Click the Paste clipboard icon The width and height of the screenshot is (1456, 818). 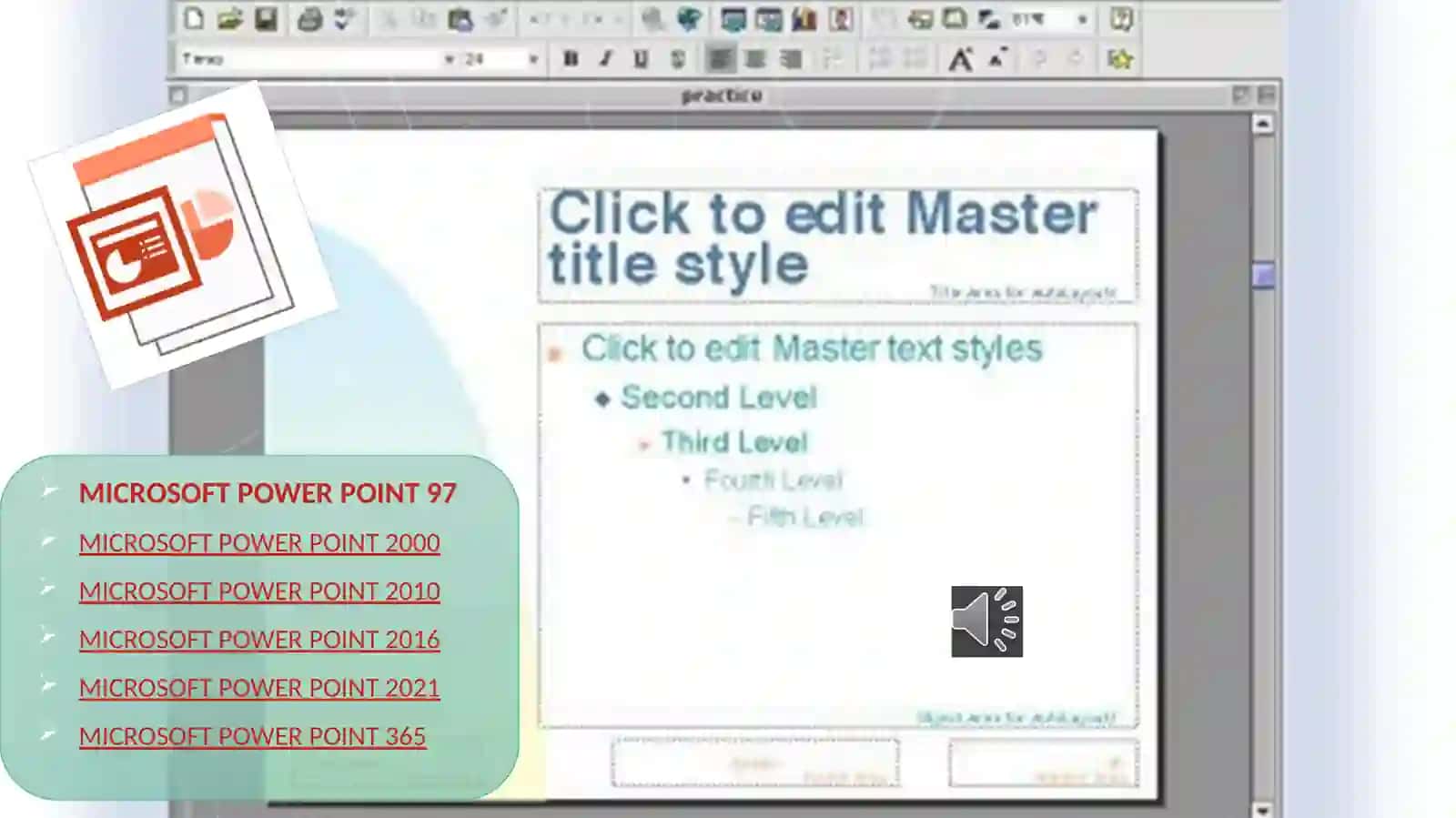click(x=460, y=18)
